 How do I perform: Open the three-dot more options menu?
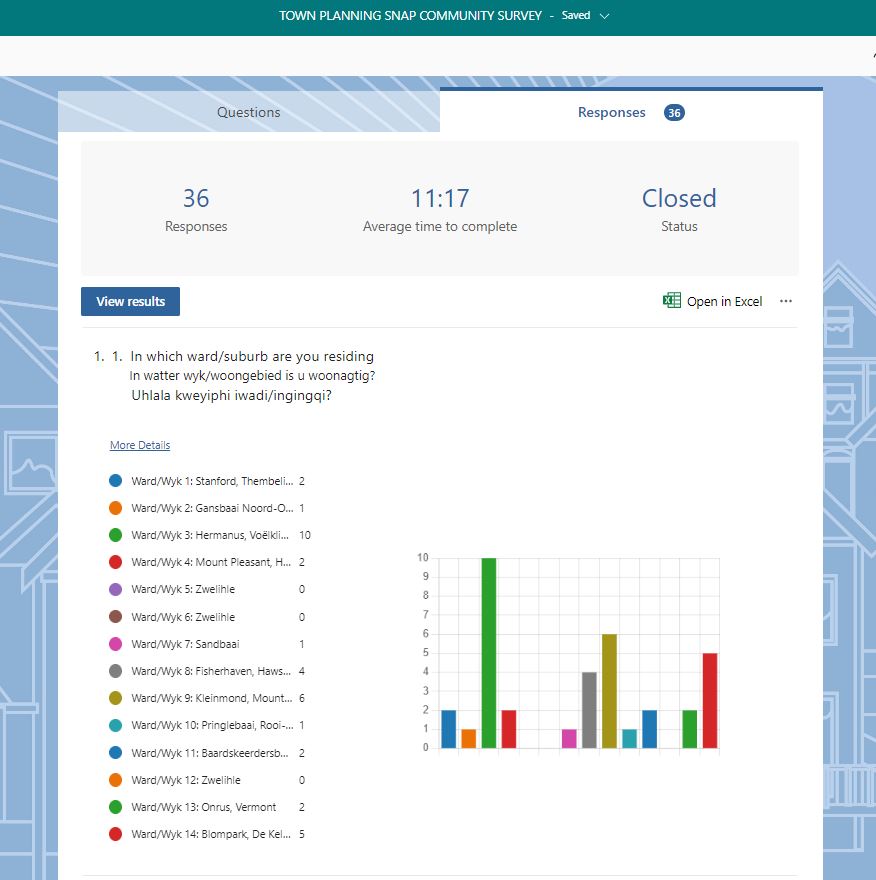tap(786, 301)
